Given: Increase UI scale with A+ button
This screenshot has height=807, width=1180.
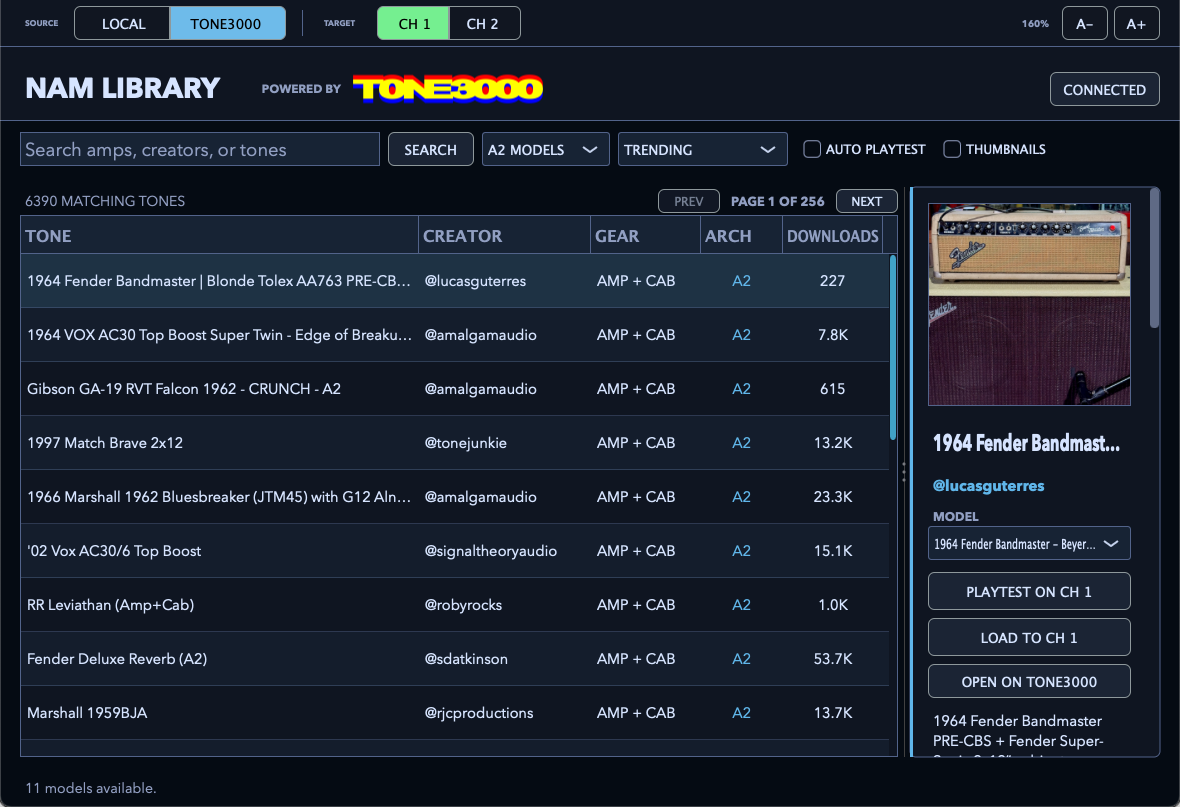Looking at the screenshot, I should pos(1136,23).
